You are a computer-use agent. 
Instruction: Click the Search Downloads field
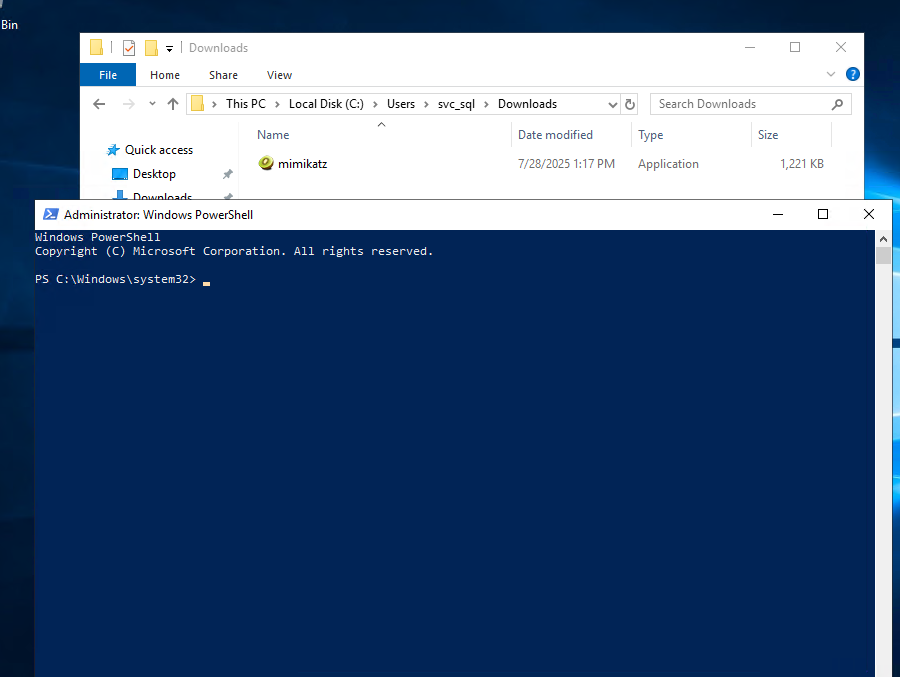[750, 104]
